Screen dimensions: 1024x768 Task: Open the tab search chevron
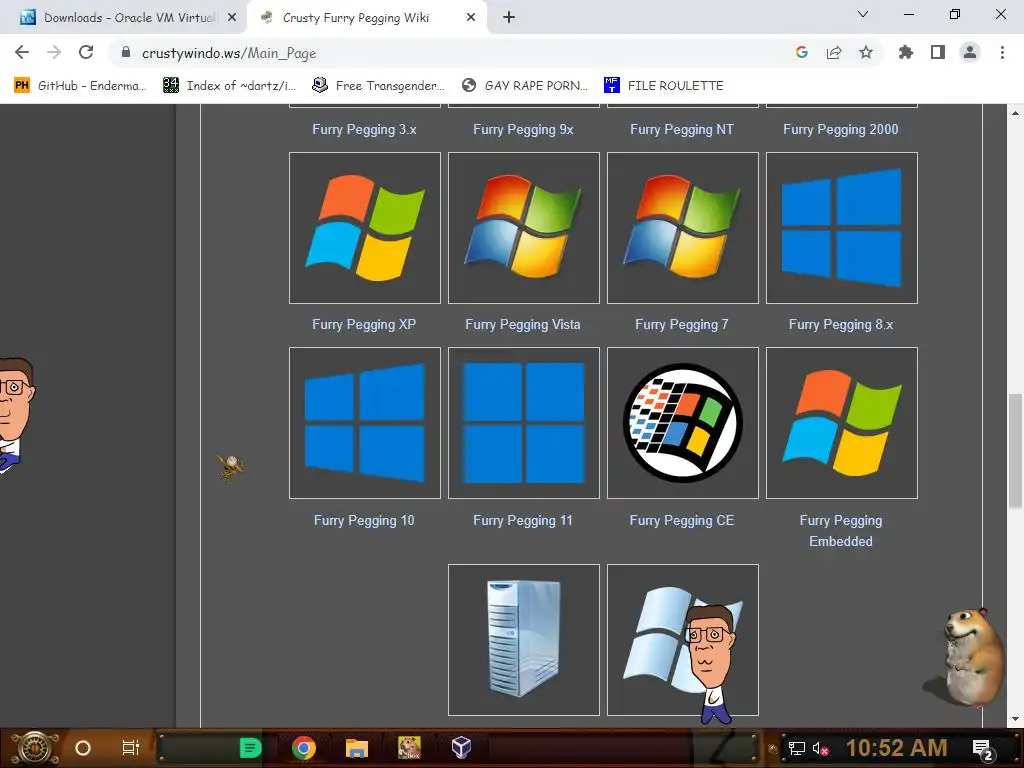click(x=863, y=14)
